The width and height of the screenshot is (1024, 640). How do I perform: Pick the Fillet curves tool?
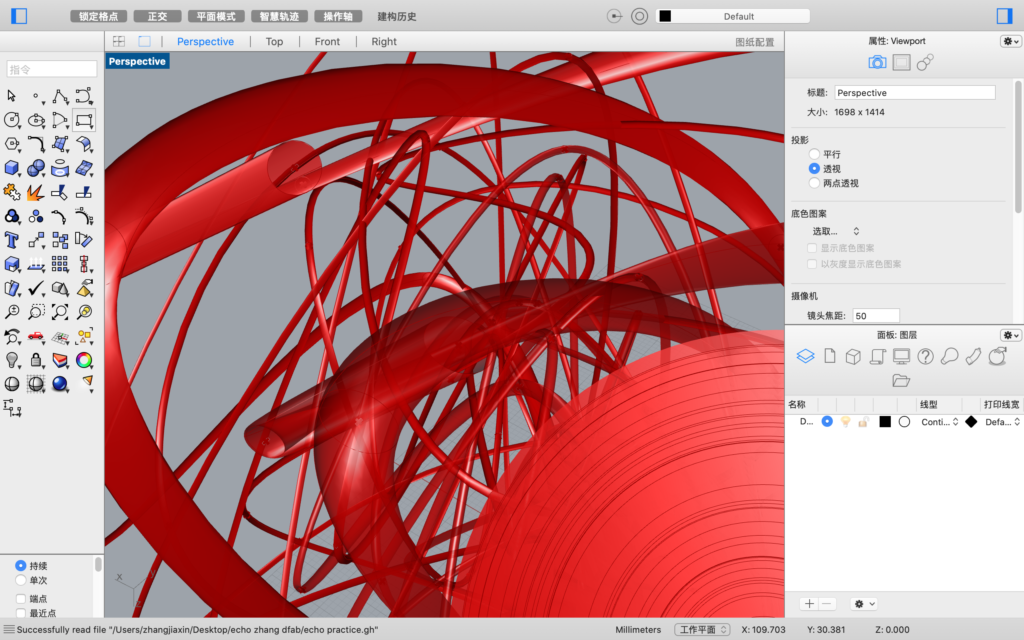click(36, 144)
